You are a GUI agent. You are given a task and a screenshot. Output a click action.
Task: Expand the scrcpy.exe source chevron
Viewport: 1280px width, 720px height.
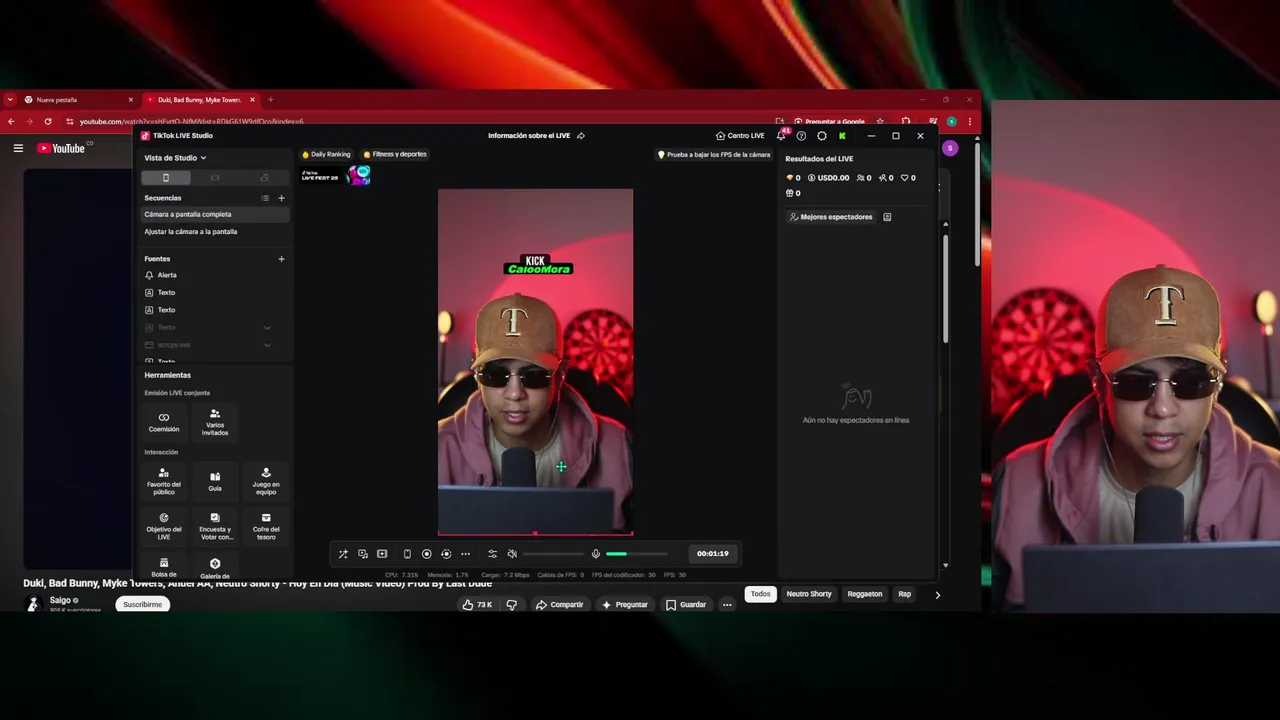pyautogui.click(x=267, y=345)
